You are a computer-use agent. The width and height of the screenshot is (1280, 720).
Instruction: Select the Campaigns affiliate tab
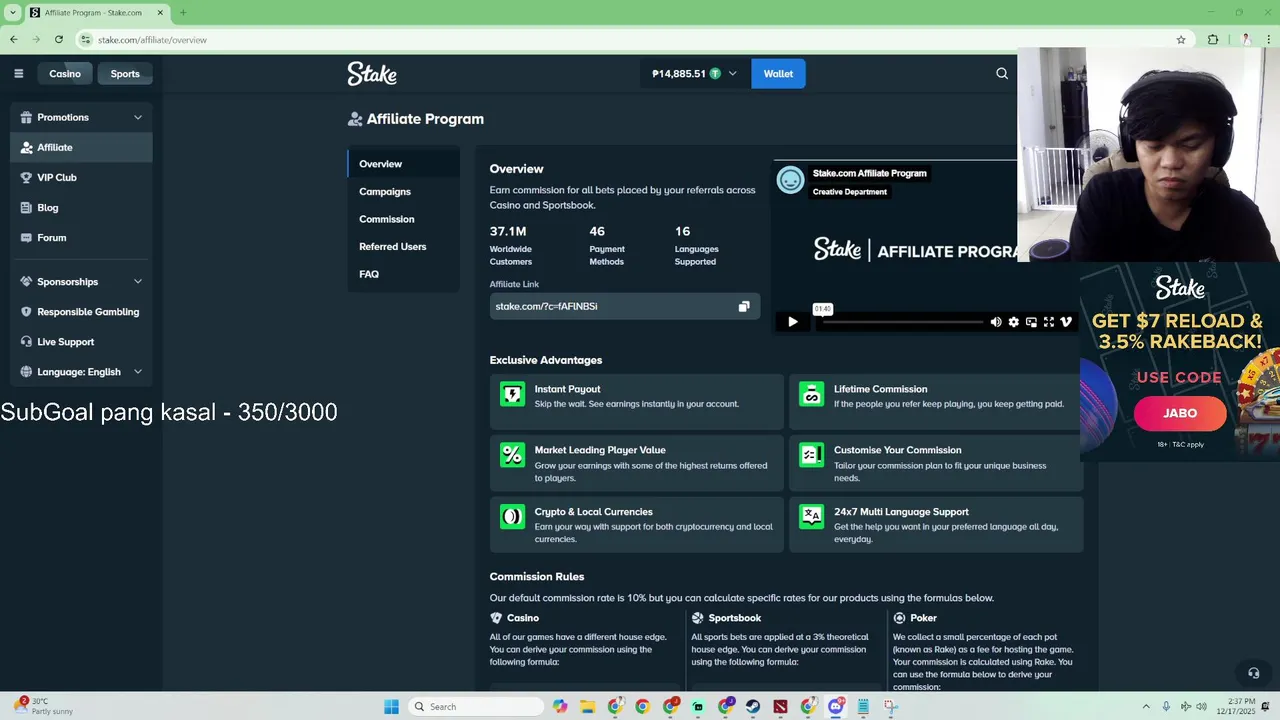404,191
